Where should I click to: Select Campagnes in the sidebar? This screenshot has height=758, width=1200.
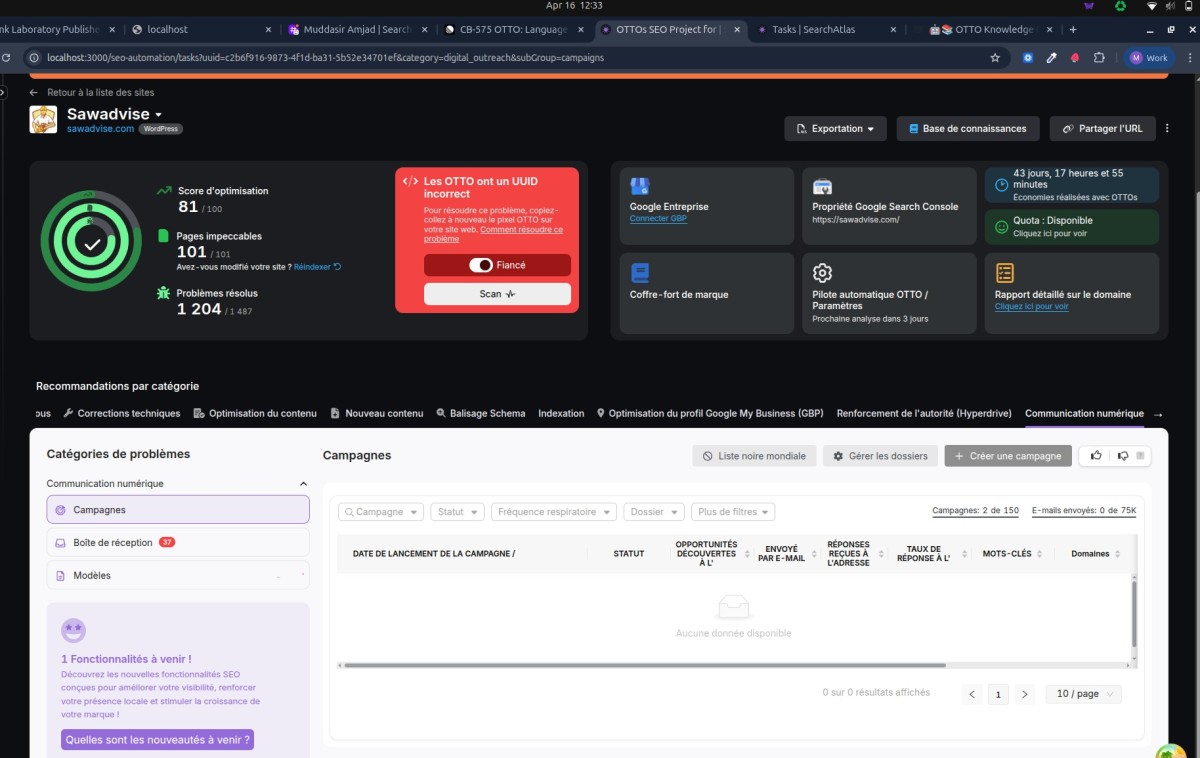click(178, 509)
